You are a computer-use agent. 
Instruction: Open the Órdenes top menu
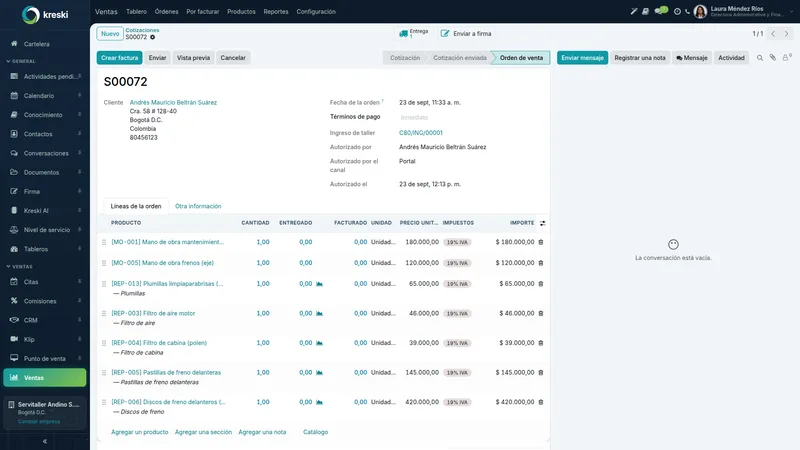pyautogui.click(x=166, y=11)
